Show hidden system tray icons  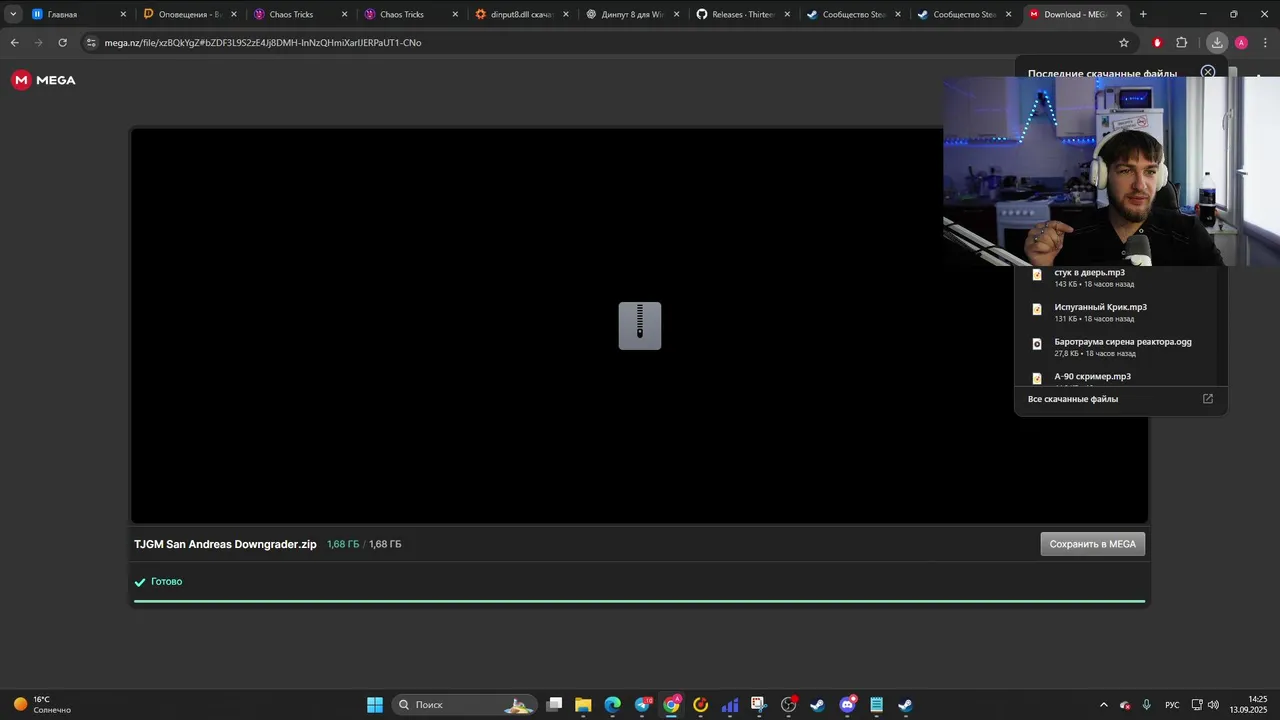point(1104,705)
